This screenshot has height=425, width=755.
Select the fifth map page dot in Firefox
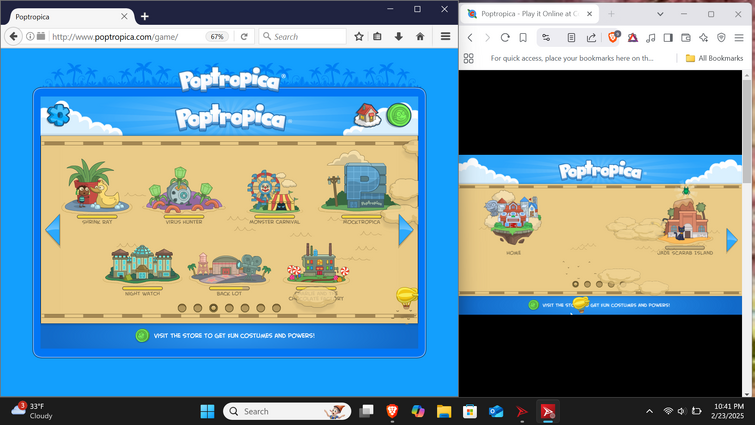point(245,308)
